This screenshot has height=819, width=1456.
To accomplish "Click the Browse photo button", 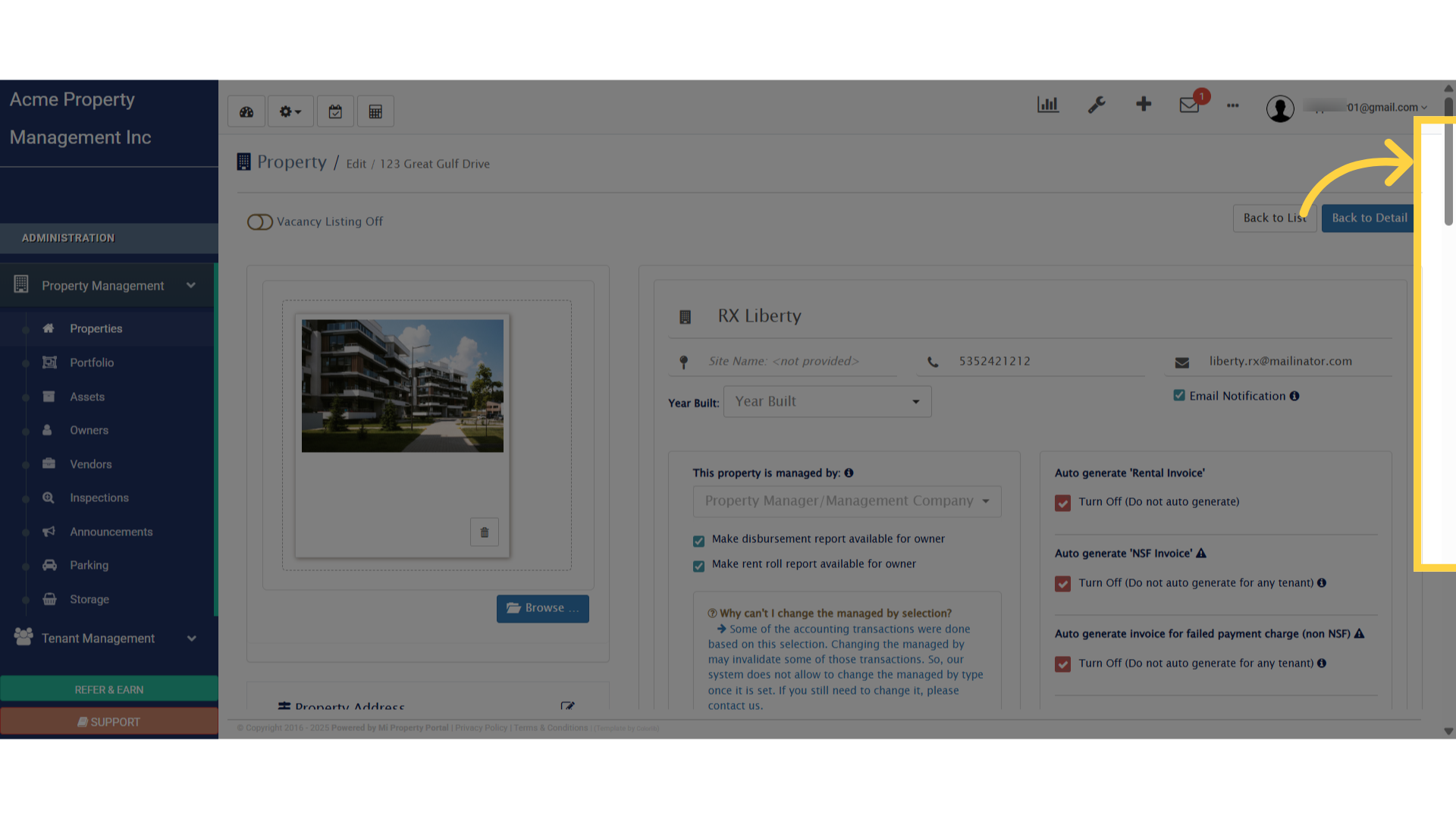I will point(542,608).
